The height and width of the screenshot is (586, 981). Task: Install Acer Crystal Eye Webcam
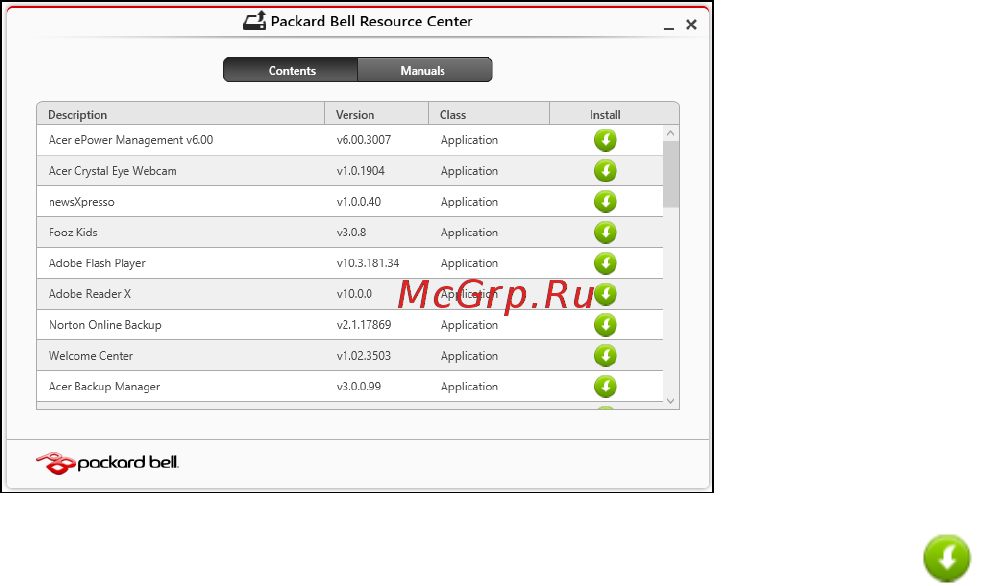605,171
